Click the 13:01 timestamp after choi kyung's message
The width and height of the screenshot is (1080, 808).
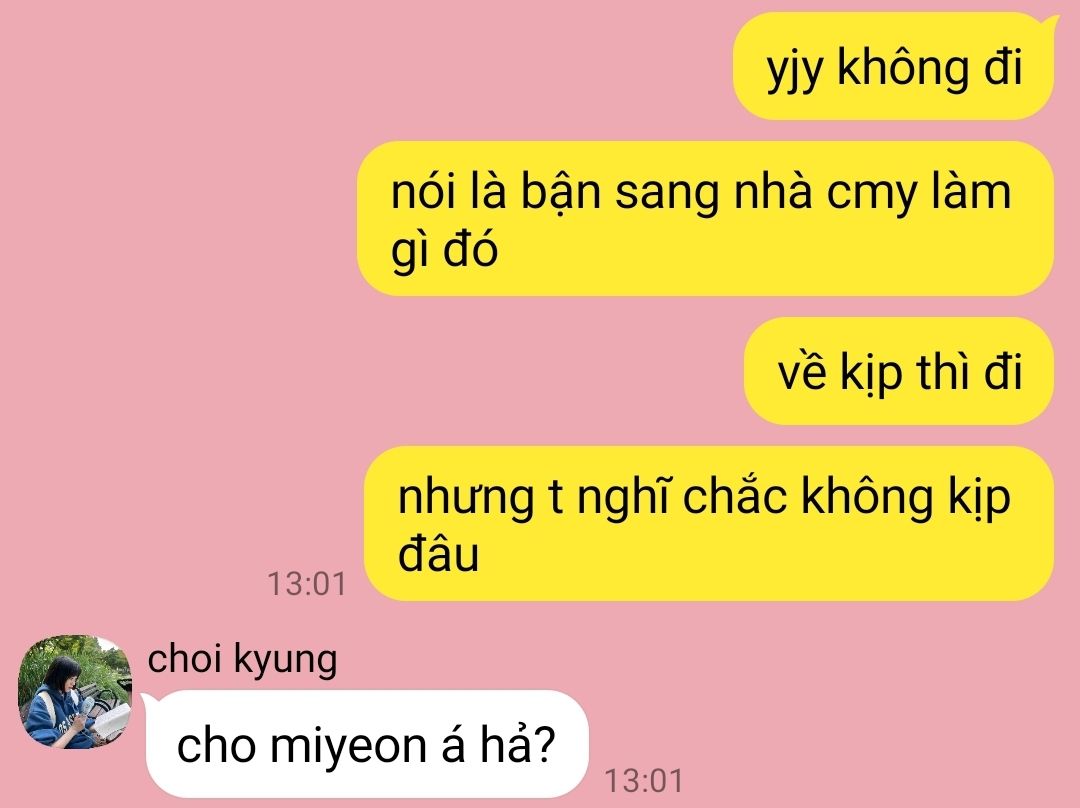[643, 781]
